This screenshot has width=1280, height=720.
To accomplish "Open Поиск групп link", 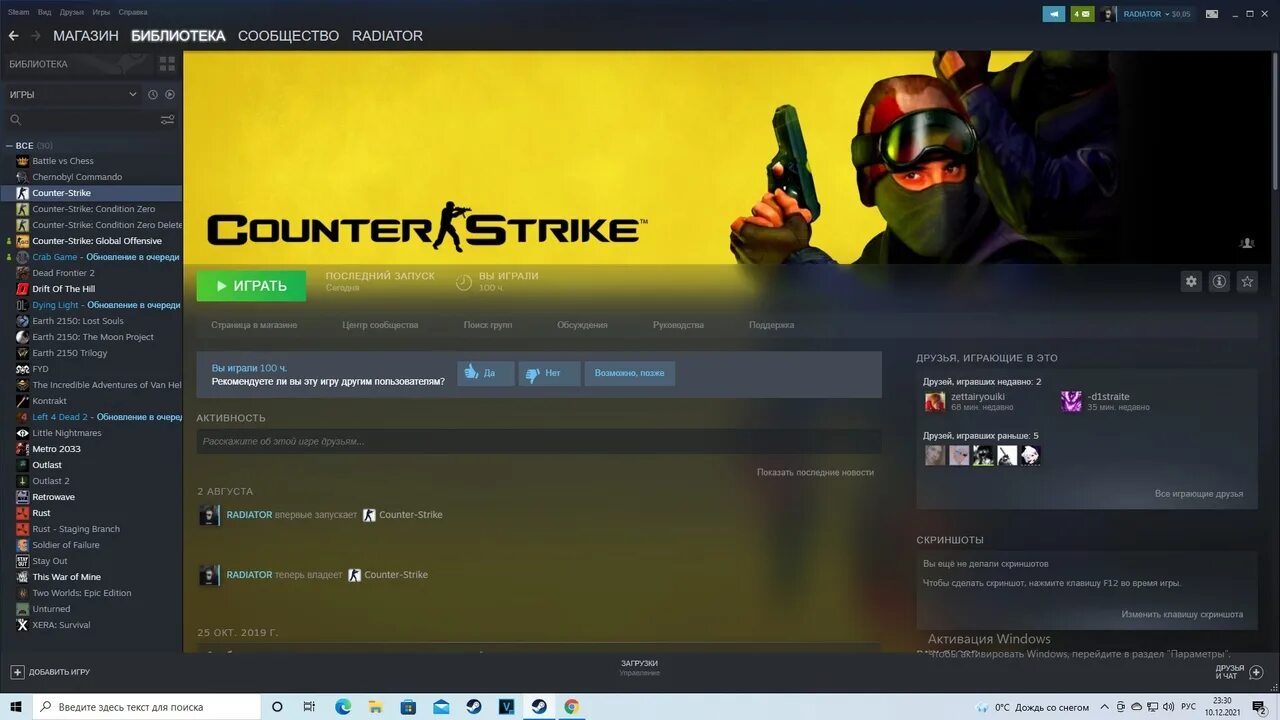I will point(488,325).
